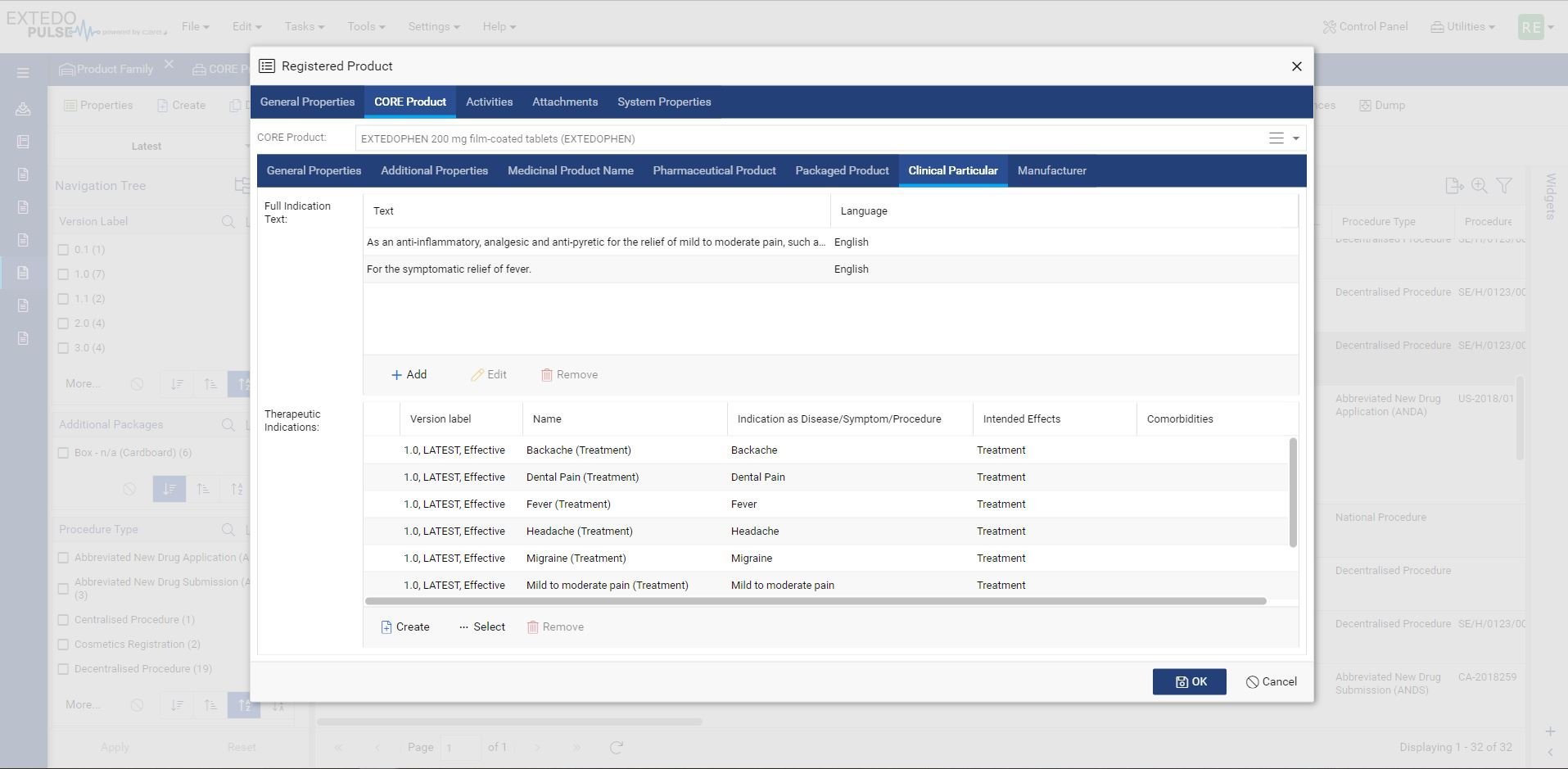Click Remove trash under Full Indication Text
1568x769 pixels.
tap(569, 374)
